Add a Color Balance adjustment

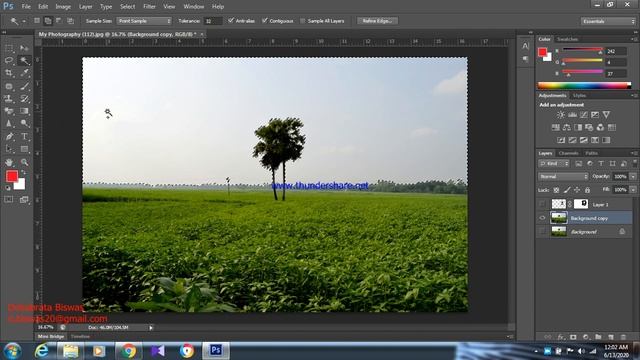click(567, 128)
